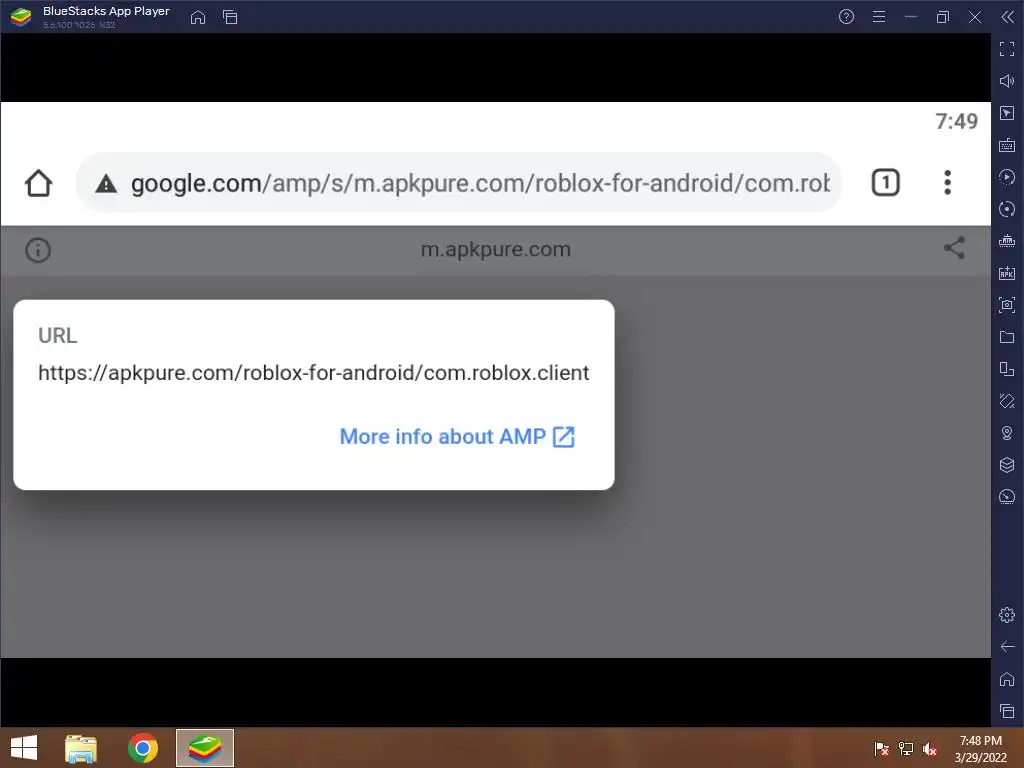This screenshot has width=1024, height=768.
Task: Set location with sidebar pin icon
Action: (1007, 433)
